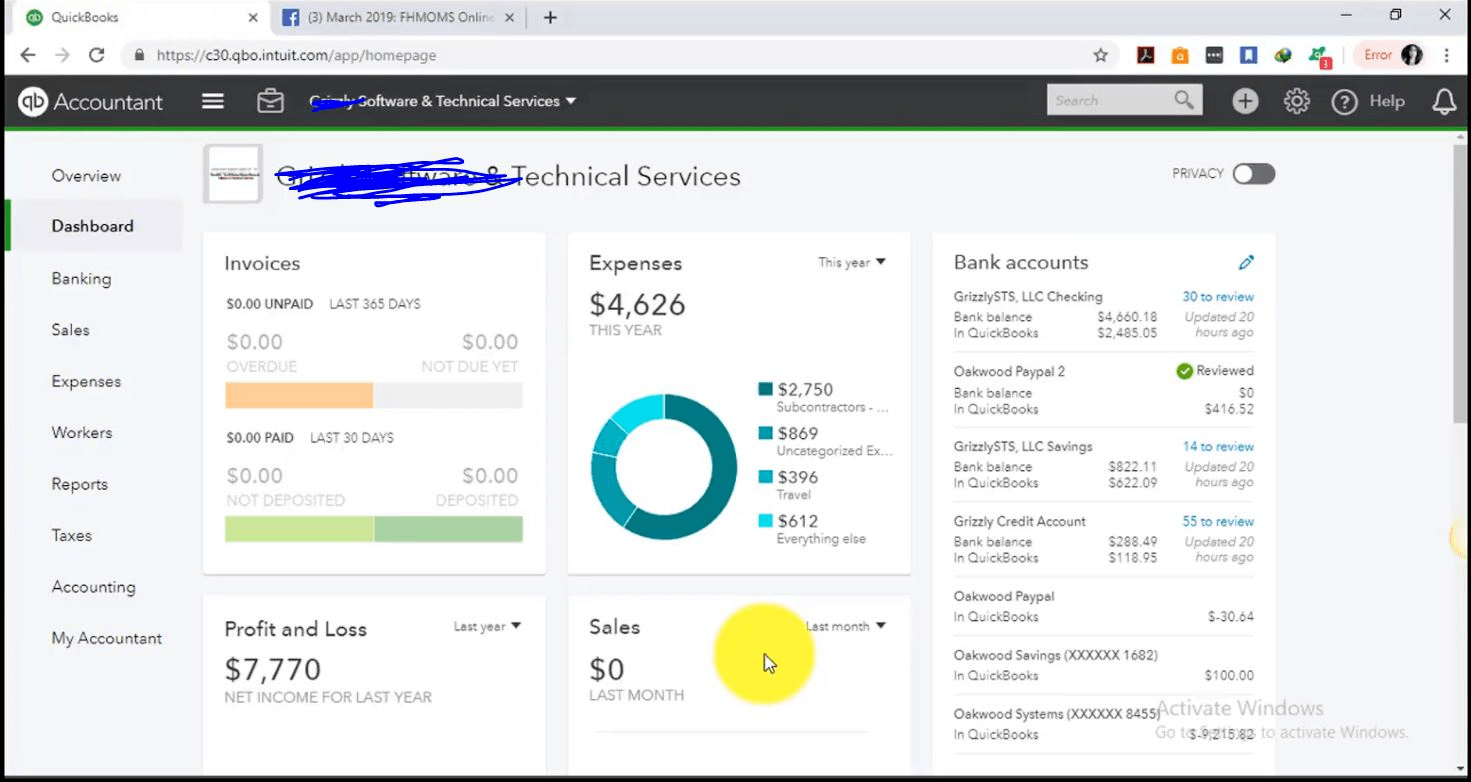Open the Grizzly Credit Account
The width and height of the screenshot is (1471, 782).
pos(1020,522)
